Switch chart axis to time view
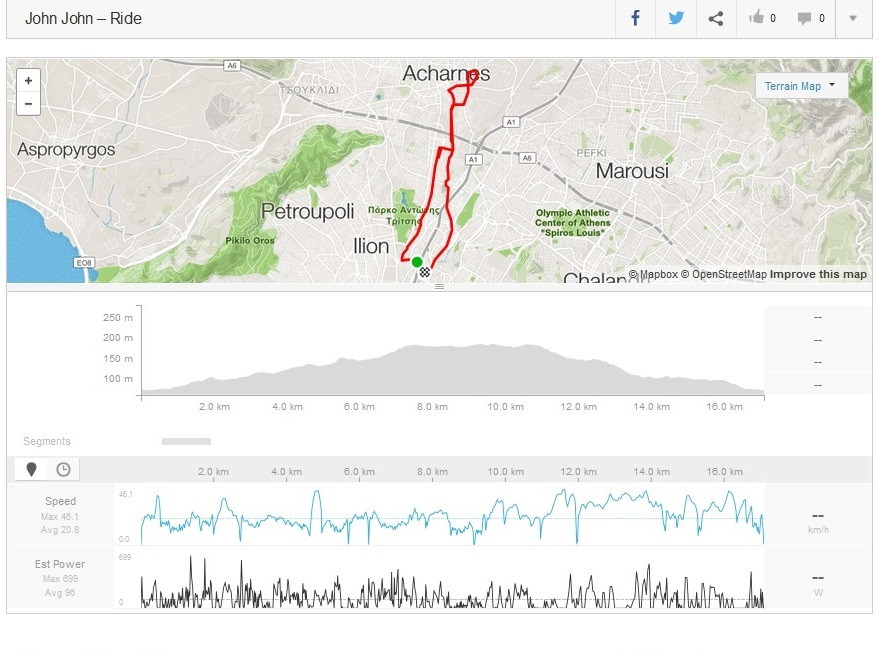The image size is (880, 654). click(x=63, y=469)
